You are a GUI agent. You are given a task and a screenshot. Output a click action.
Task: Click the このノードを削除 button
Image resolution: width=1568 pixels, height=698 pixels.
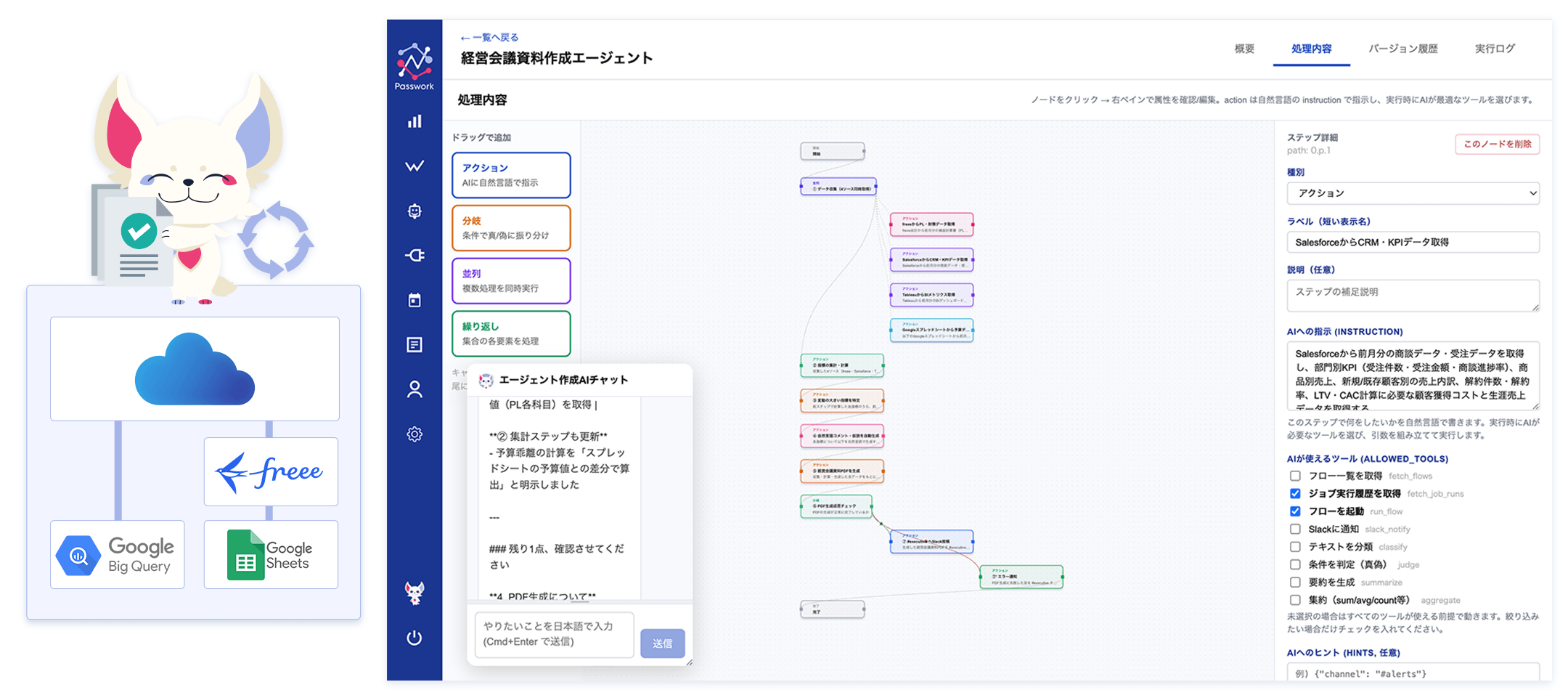(x=1497, y=144)
